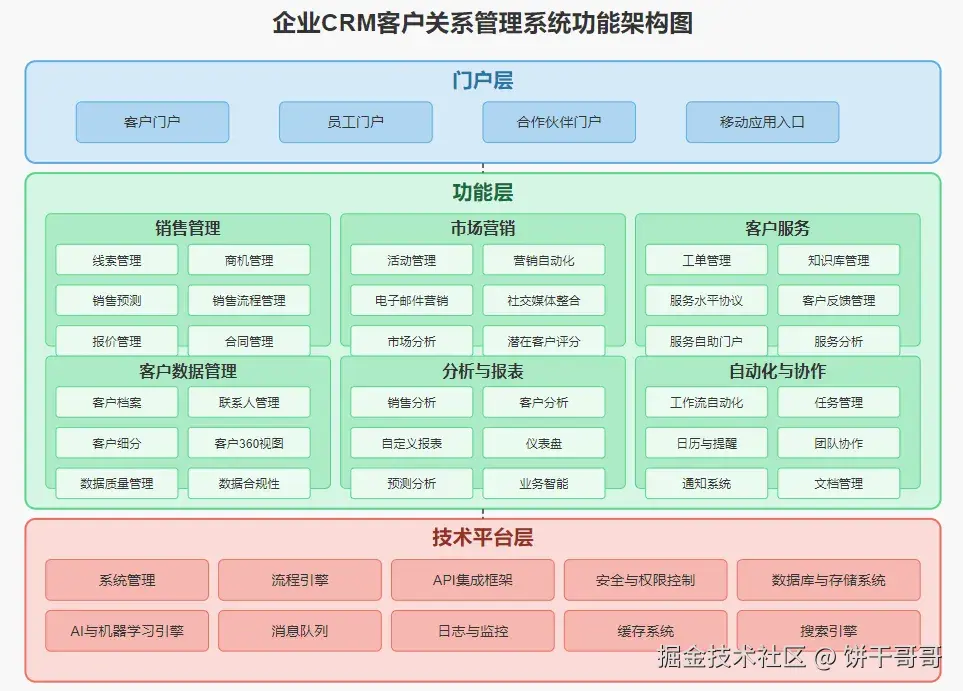This screenshot has height=691, width=963.
Task: Click the 分析与报表 group title
Action: (483, 371)
